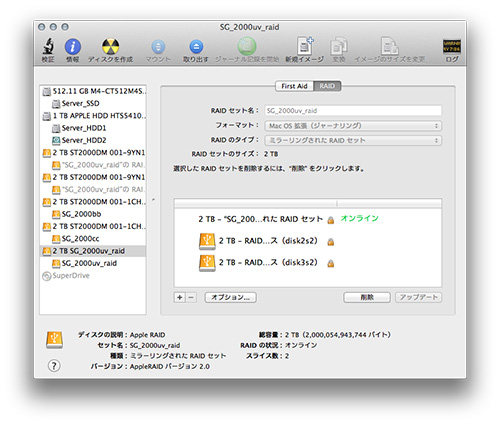This screenshot has height=425, width=500.
Task: Select the Server_SSD volume
Action: click(x=93, y=103)
